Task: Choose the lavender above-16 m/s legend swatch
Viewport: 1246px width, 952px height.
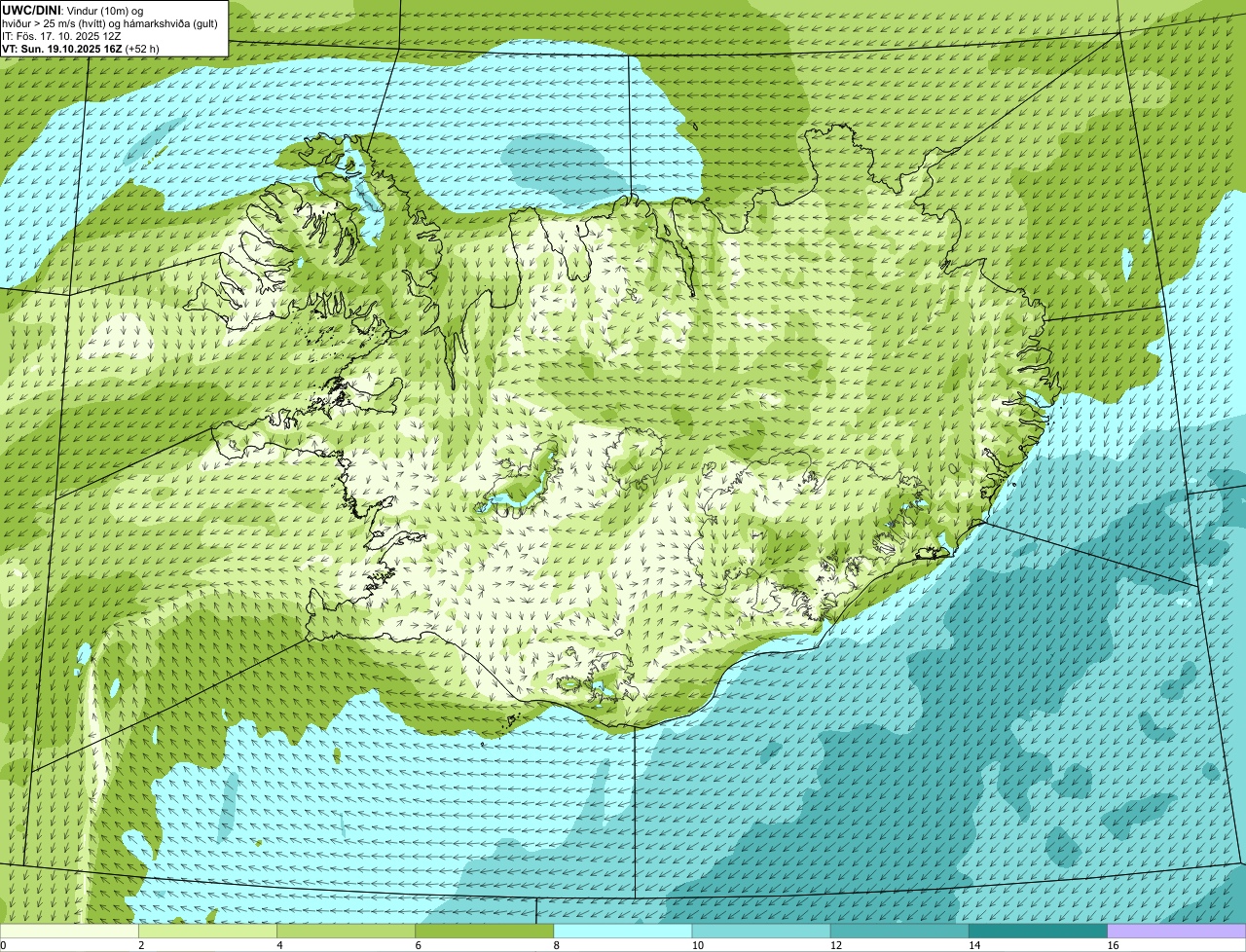Action: click(1177, 932)
